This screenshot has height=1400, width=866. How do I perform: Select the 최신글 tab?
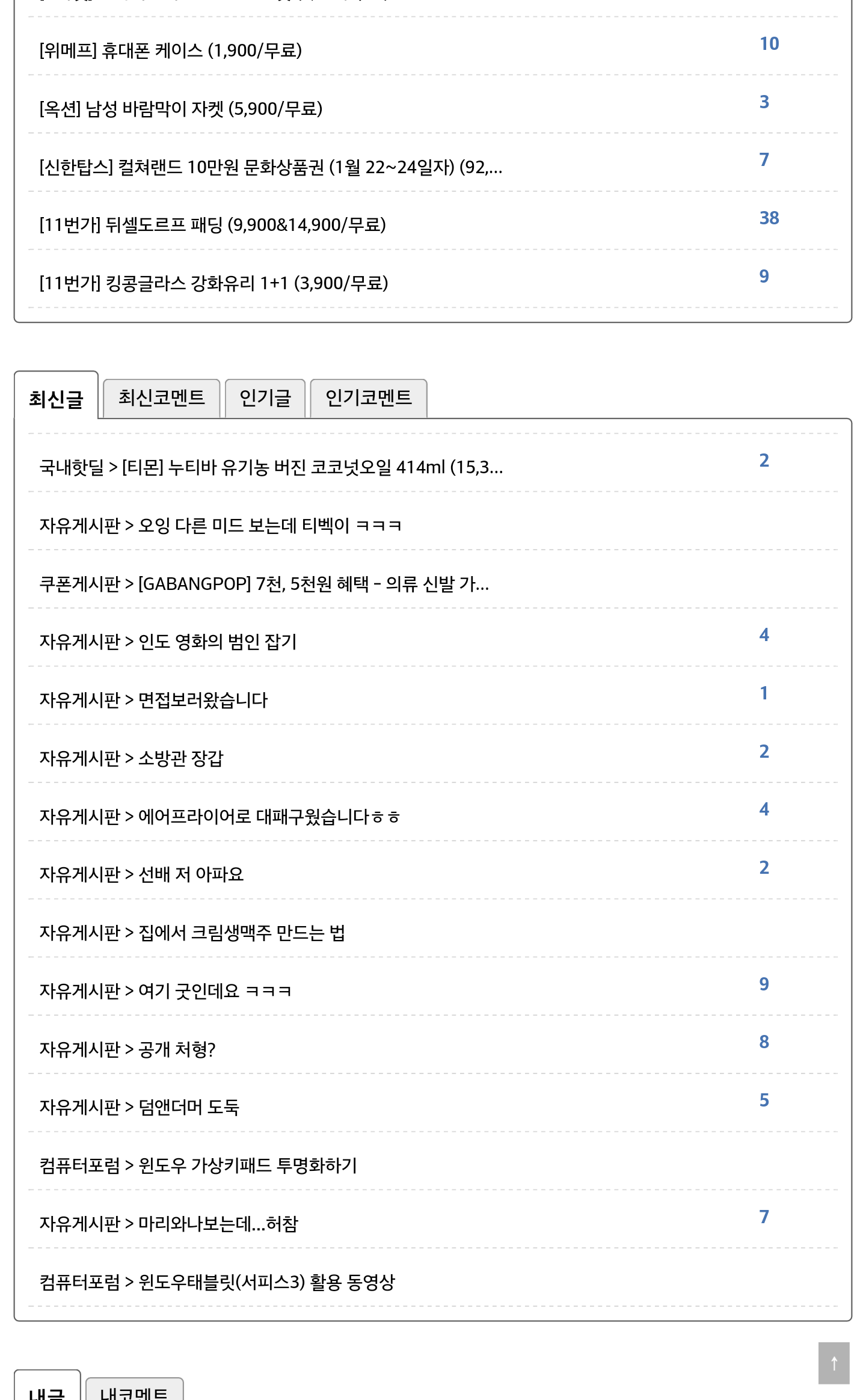point(56,399)
